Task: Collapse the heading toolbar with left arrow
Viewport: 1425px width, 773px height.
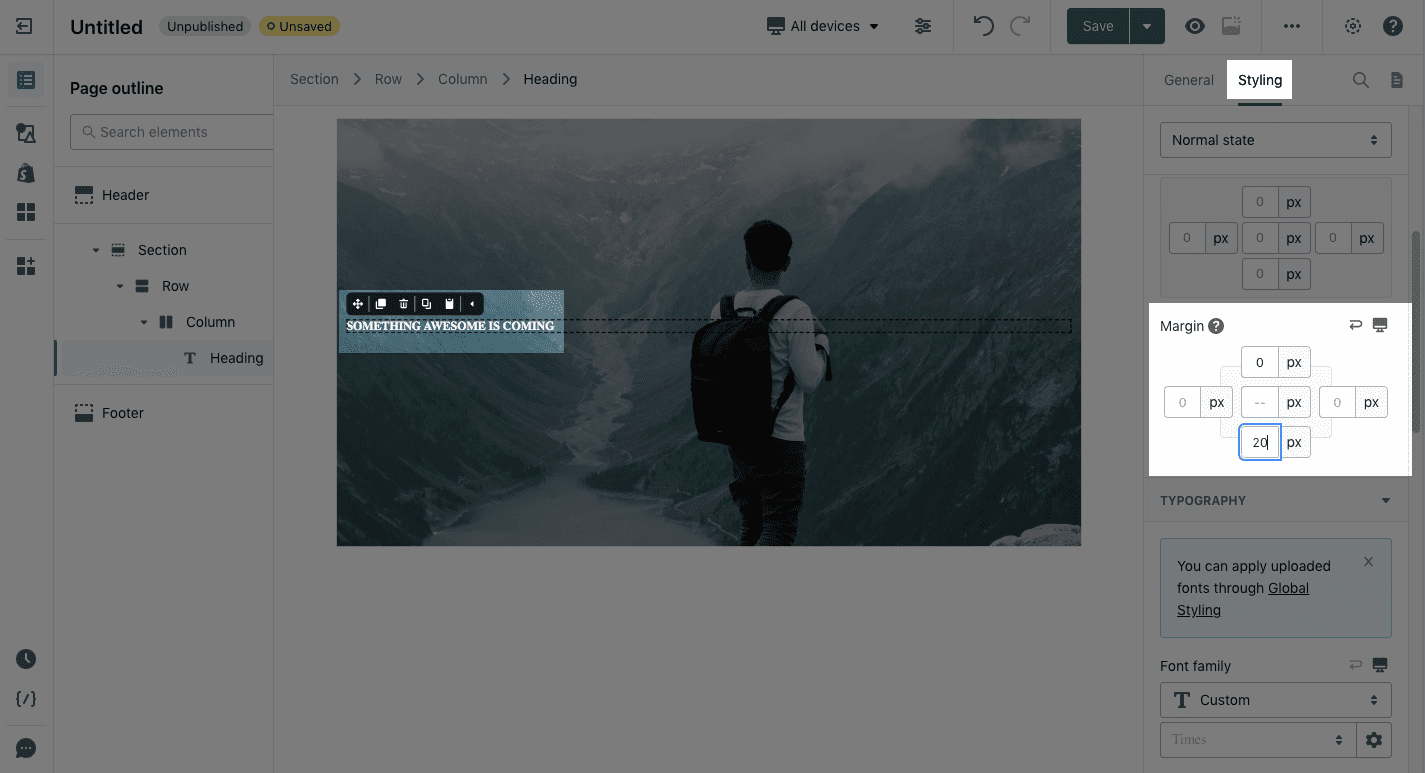Action: (473, 304)
